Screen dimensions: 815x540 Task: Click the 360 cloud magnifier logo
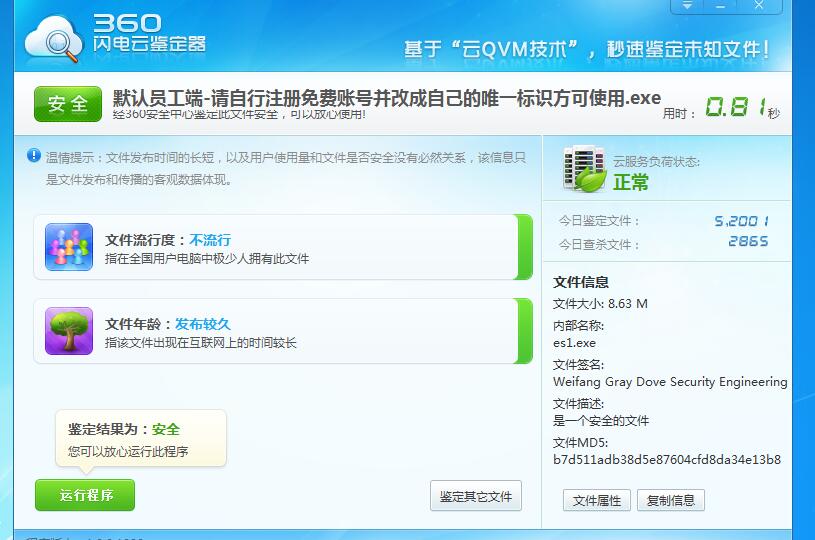click(x=54, y=39)
